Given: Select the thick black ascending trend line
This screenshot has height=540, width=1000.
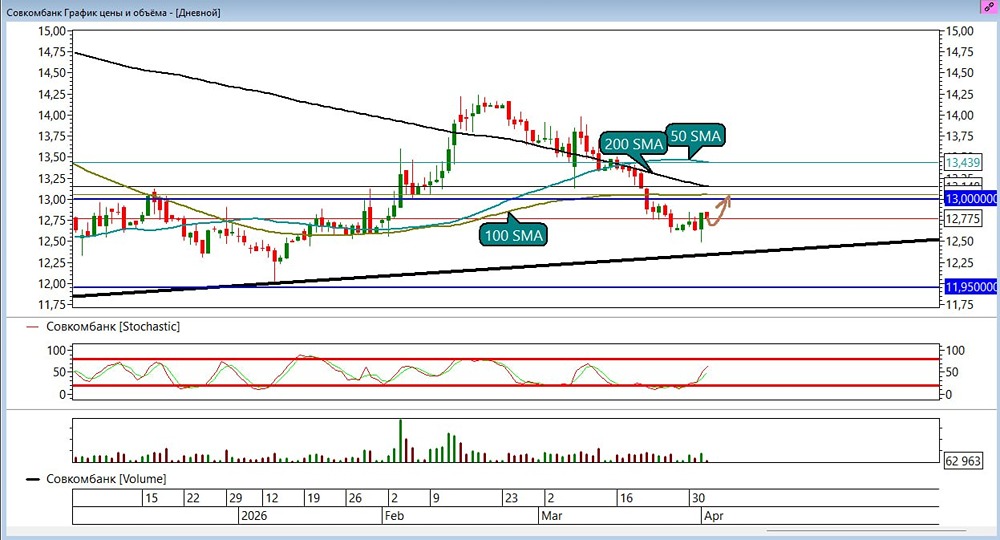Looking at the screenshot, I should pyautogui.click(x=506, y=268).
